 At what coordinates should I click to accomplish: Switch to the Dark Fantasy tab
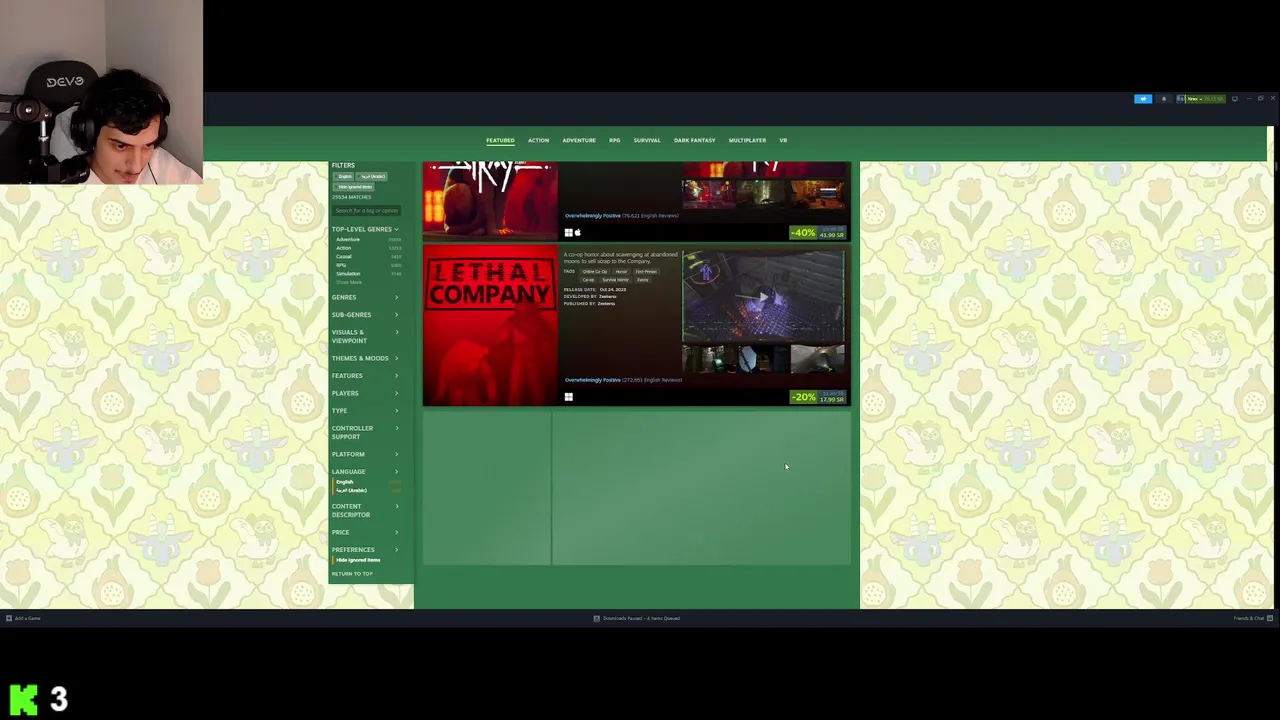coord(695,140)
